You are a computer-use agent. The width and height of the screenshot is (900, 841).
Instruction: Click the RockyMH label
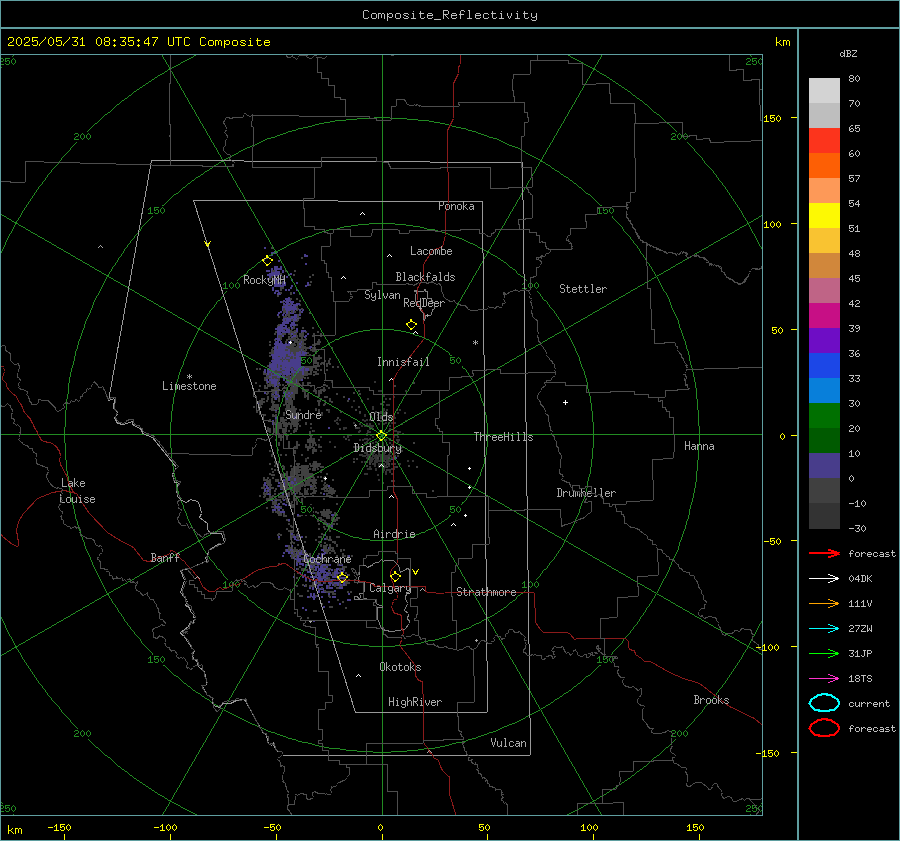(264, 280)
